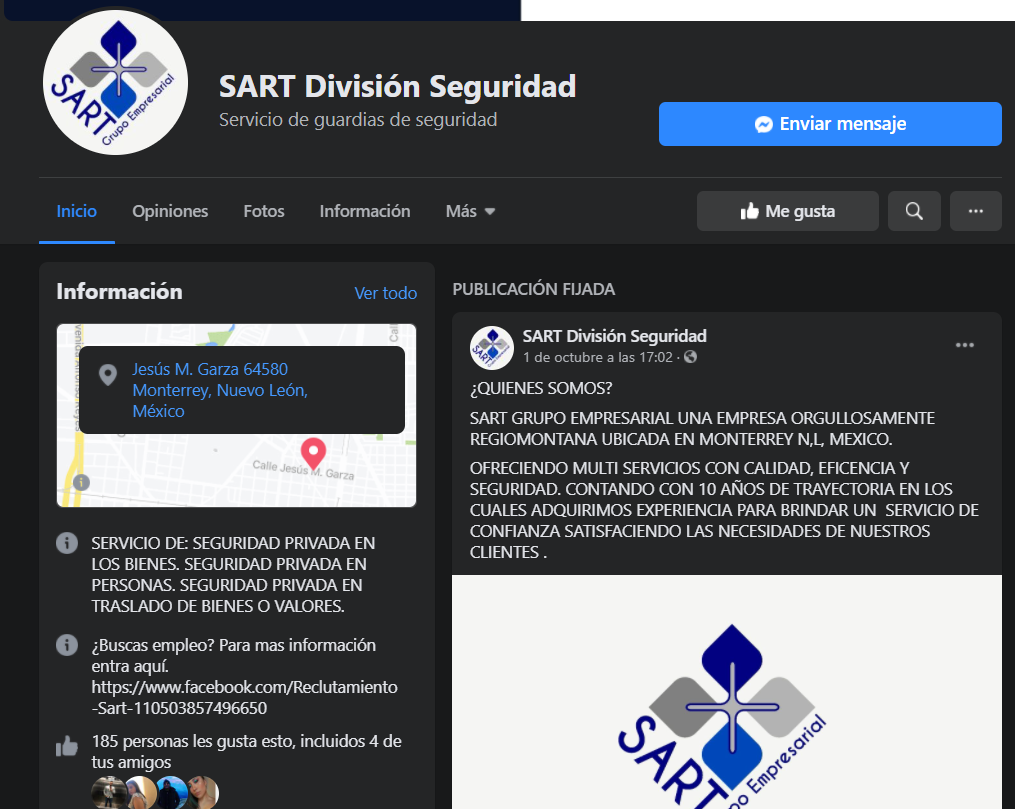
Task: Click the public globe privacy icon
Action: point(691,357)
